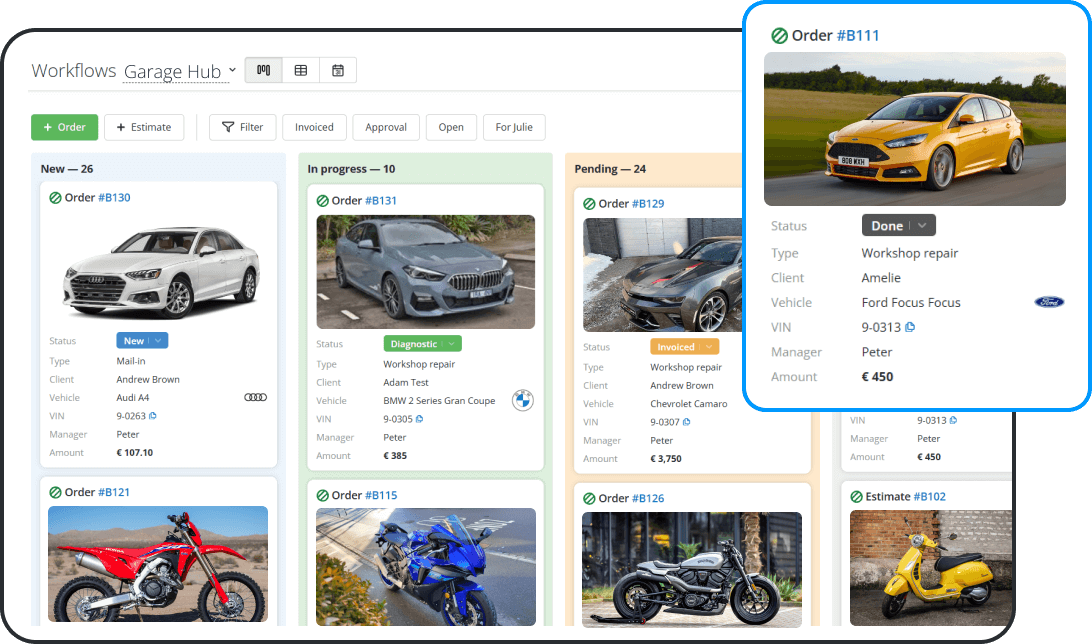Open the Filter options
Viewport: 1092px width, 644px height.
pos(242,127)
